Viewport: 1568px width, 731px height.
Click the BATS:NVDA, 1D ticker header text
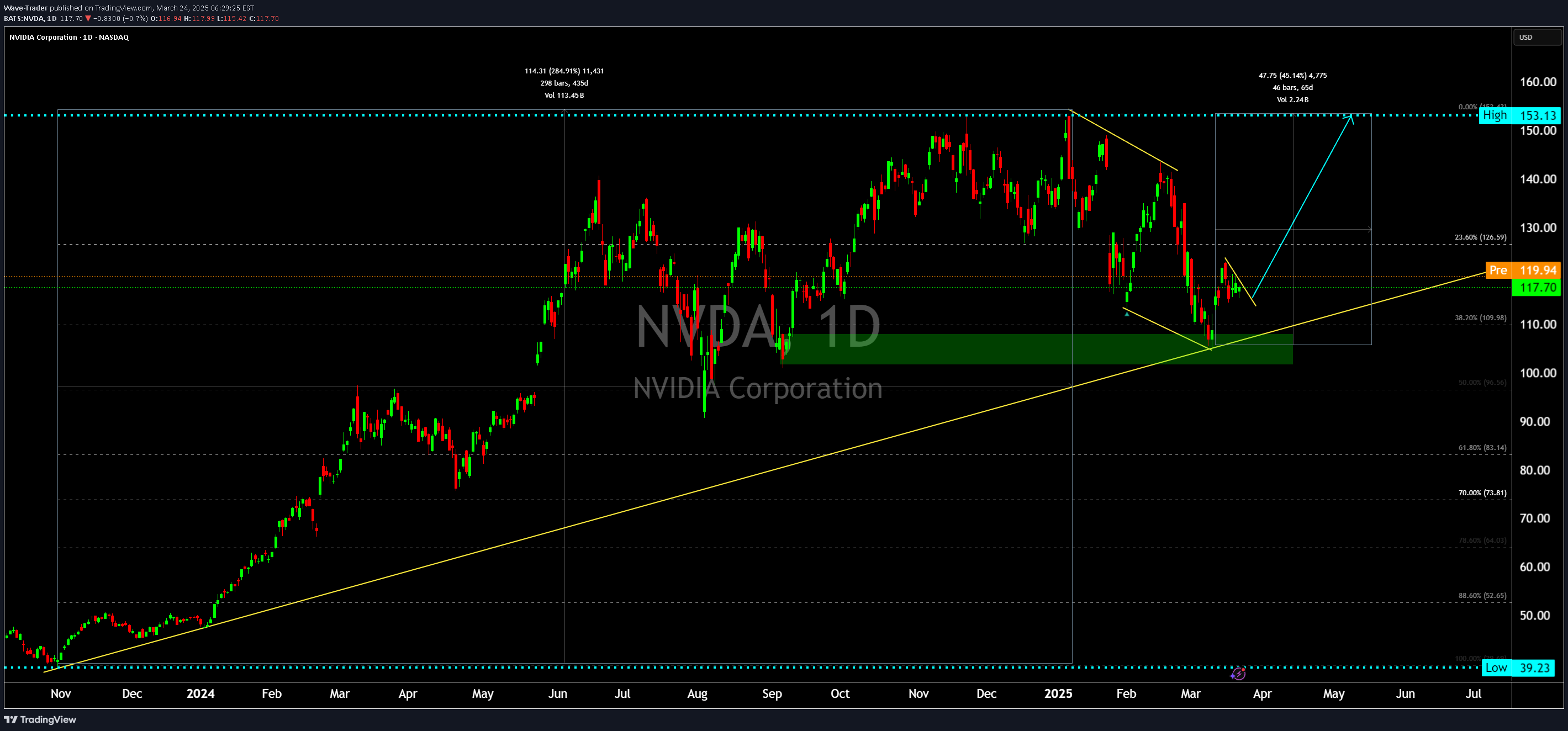[30, 19]
